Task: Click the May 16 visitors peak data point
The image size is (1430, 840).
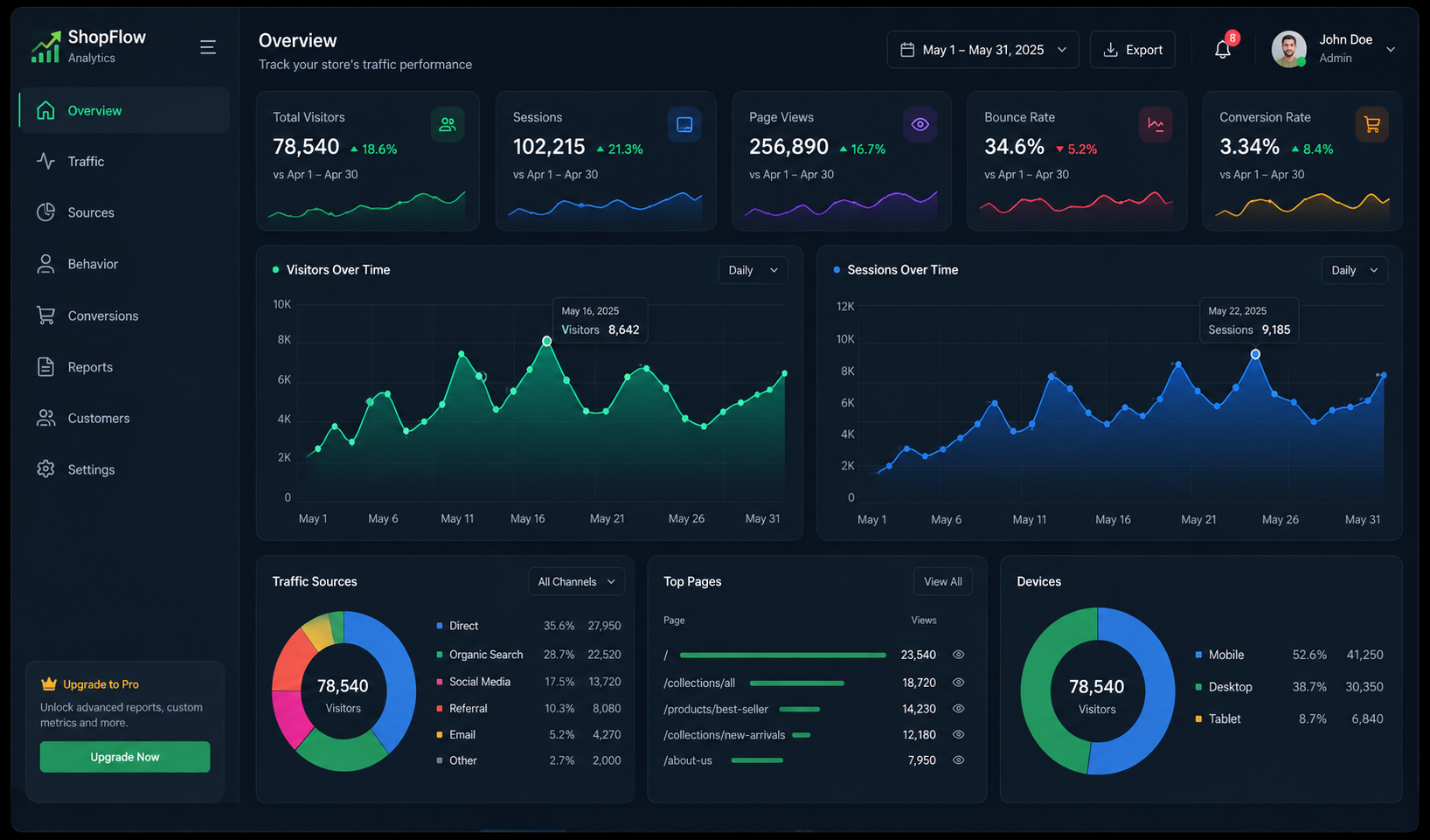Action: coord(547,341)
